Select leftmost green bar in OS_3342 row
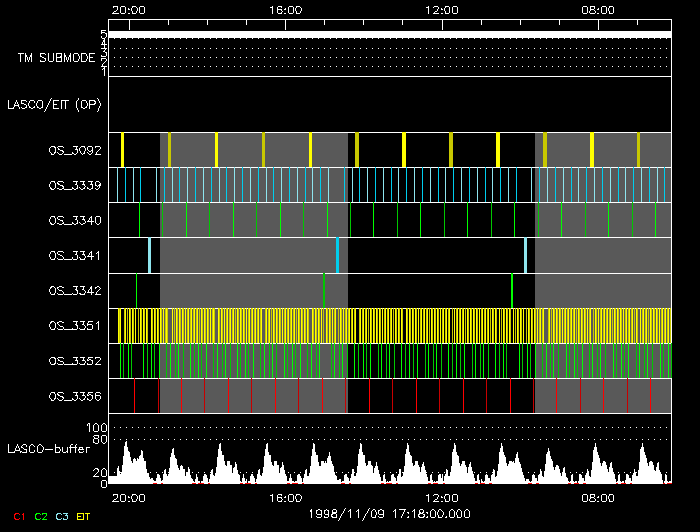Viewport: 700px width, 532px height. (136, 290)
